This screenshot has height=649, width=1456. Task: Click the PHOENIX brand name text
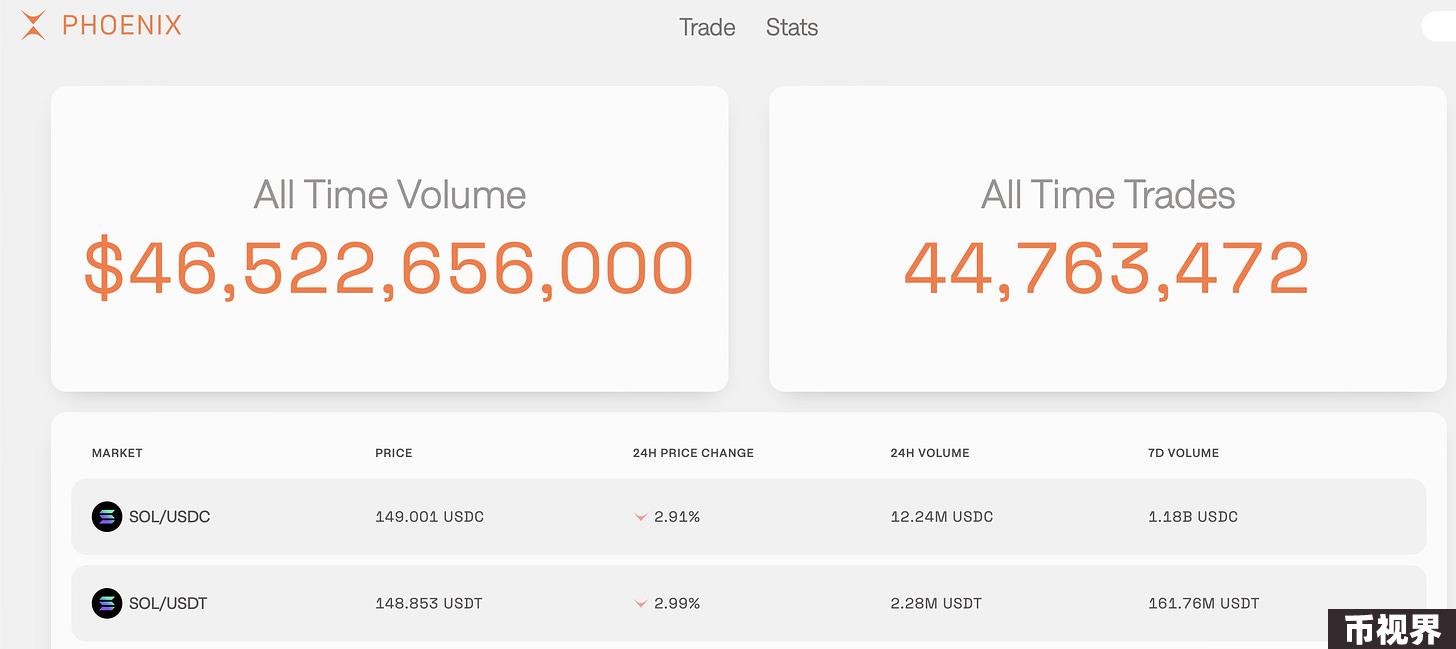[x=122, y=26]
